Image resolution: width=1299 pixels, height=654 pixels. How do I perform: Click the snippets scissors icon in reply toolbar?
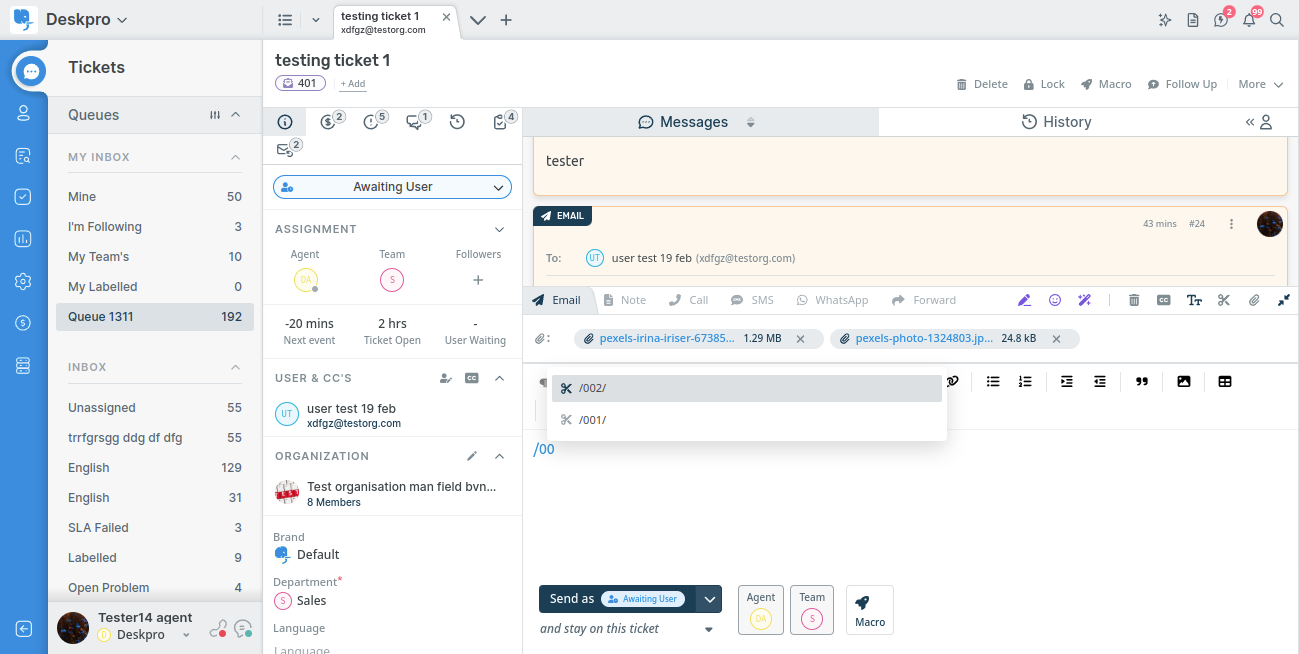tap(1223, 300)
